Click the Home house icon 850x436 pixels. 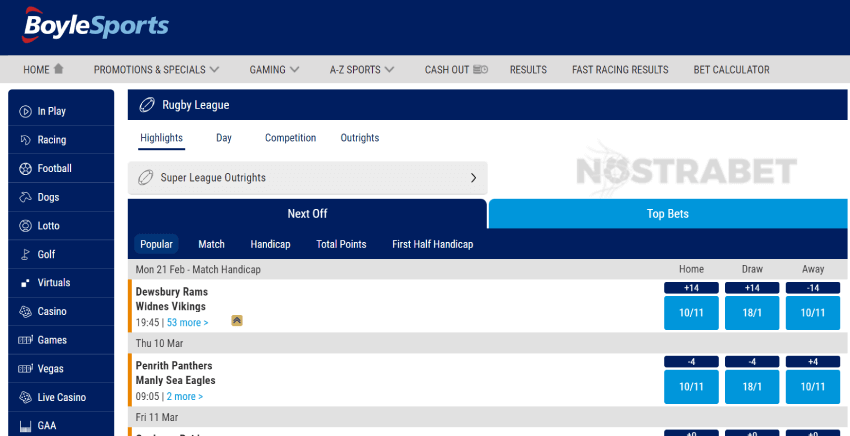pyautogui.click(x=59, y=69)
